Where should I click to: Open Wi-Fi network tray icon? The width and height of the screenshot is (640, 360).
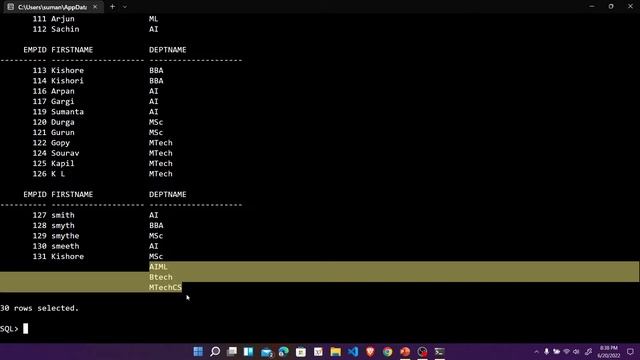pyautogui.click(x=566, y=351)
